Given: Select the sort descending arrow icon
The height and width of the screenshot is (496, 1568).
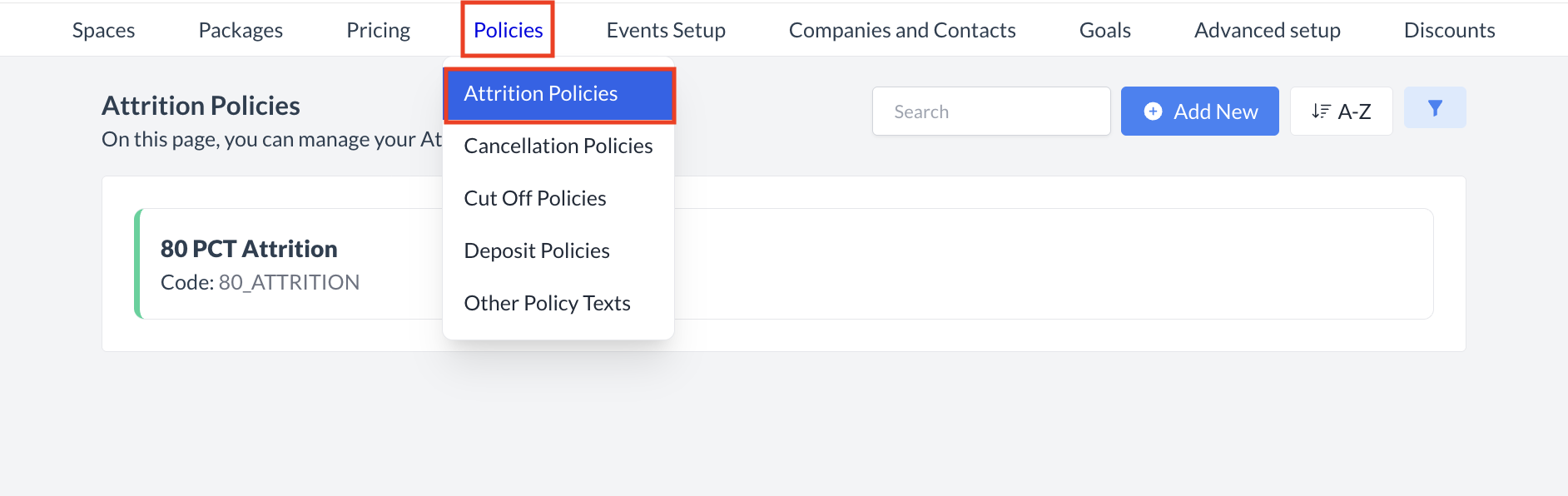Looking at the screenshot, I should point(1320,111).
